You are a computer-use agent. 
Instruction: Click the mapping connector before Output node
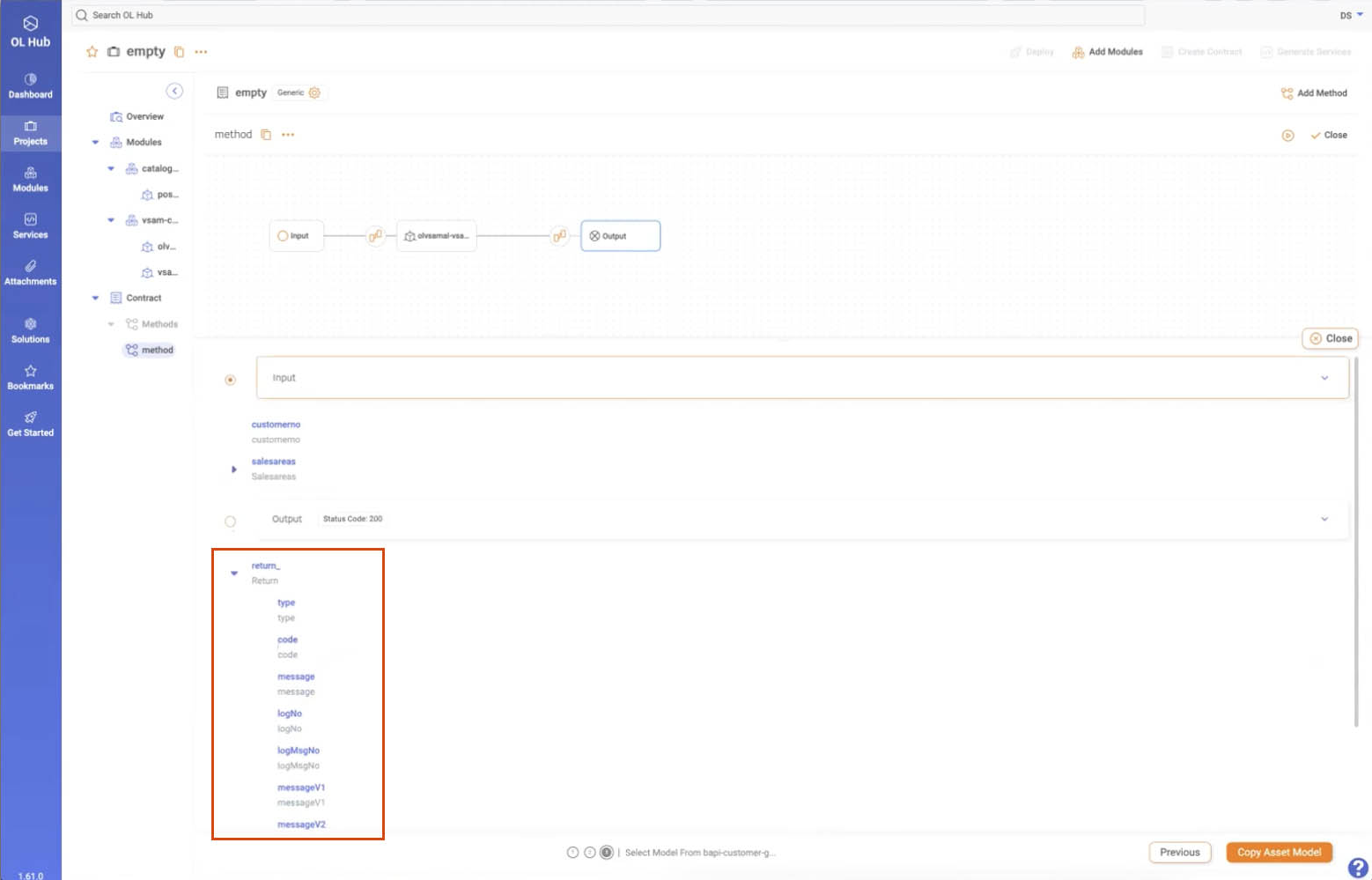tap(559, 236)
